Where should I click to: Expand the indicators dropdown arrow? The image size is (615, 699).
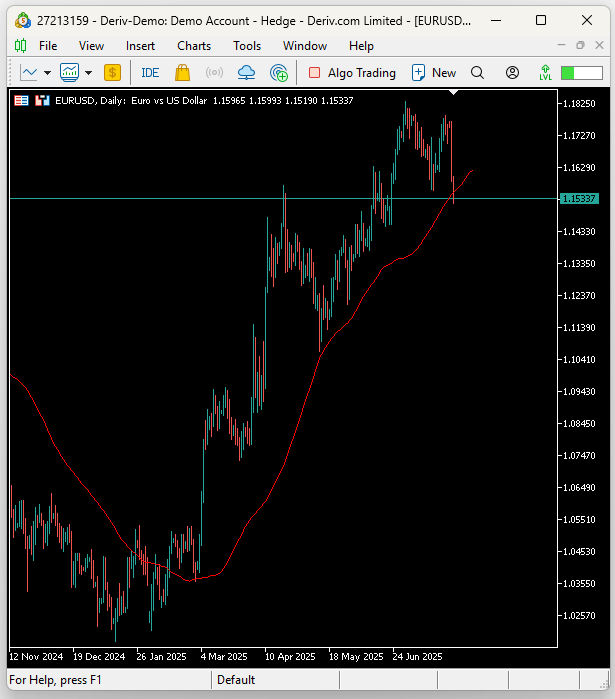pyautogui.click(x=88, y=73)
